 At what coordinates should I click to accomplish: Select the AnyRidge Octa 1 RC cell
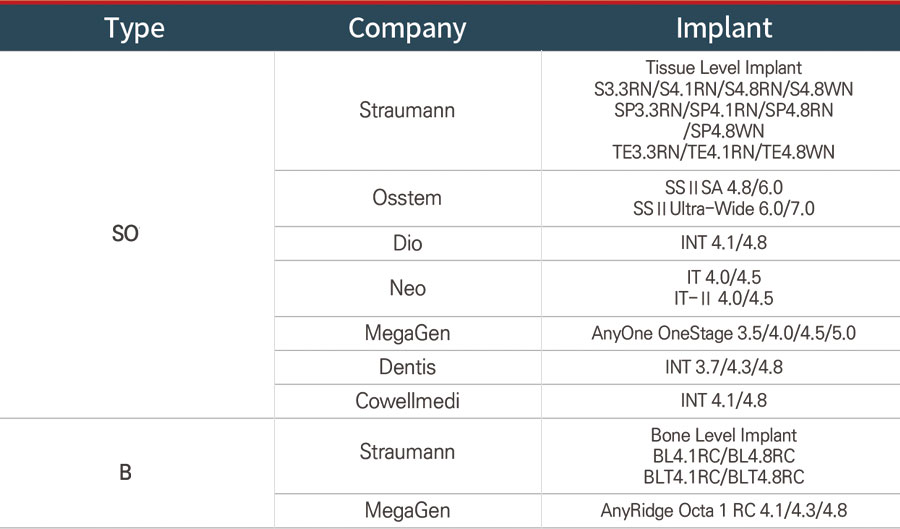[x=723, y=508]
